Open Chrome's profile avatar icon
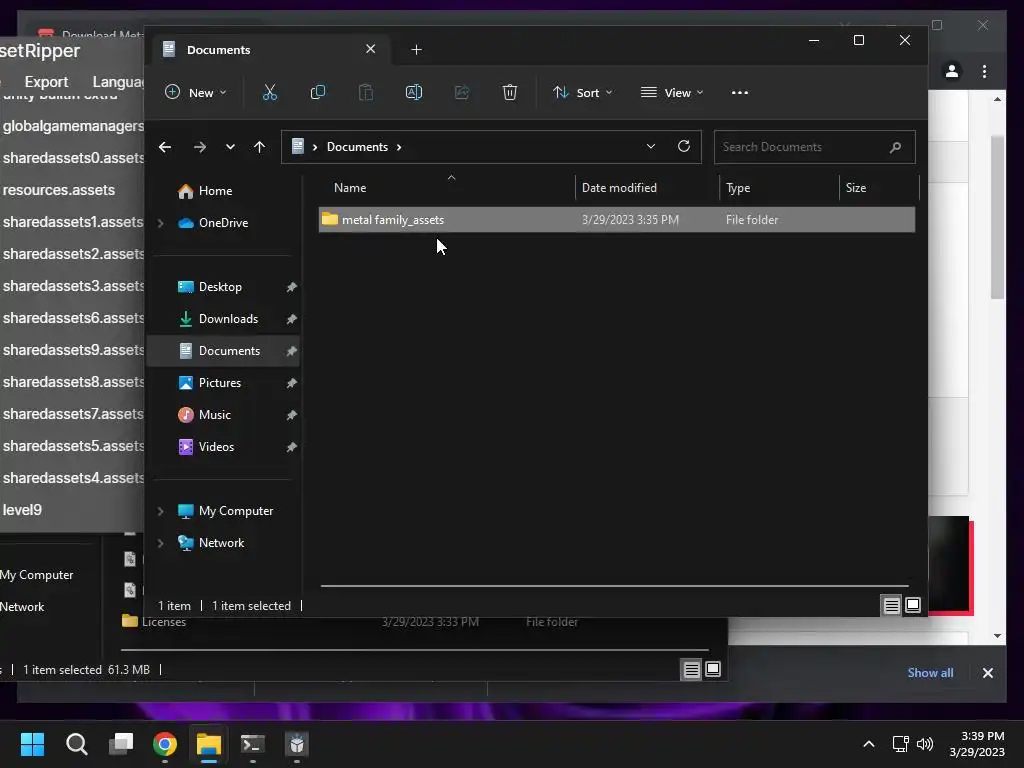Screen dimensions: 1024x768 (x=952, y=71)
